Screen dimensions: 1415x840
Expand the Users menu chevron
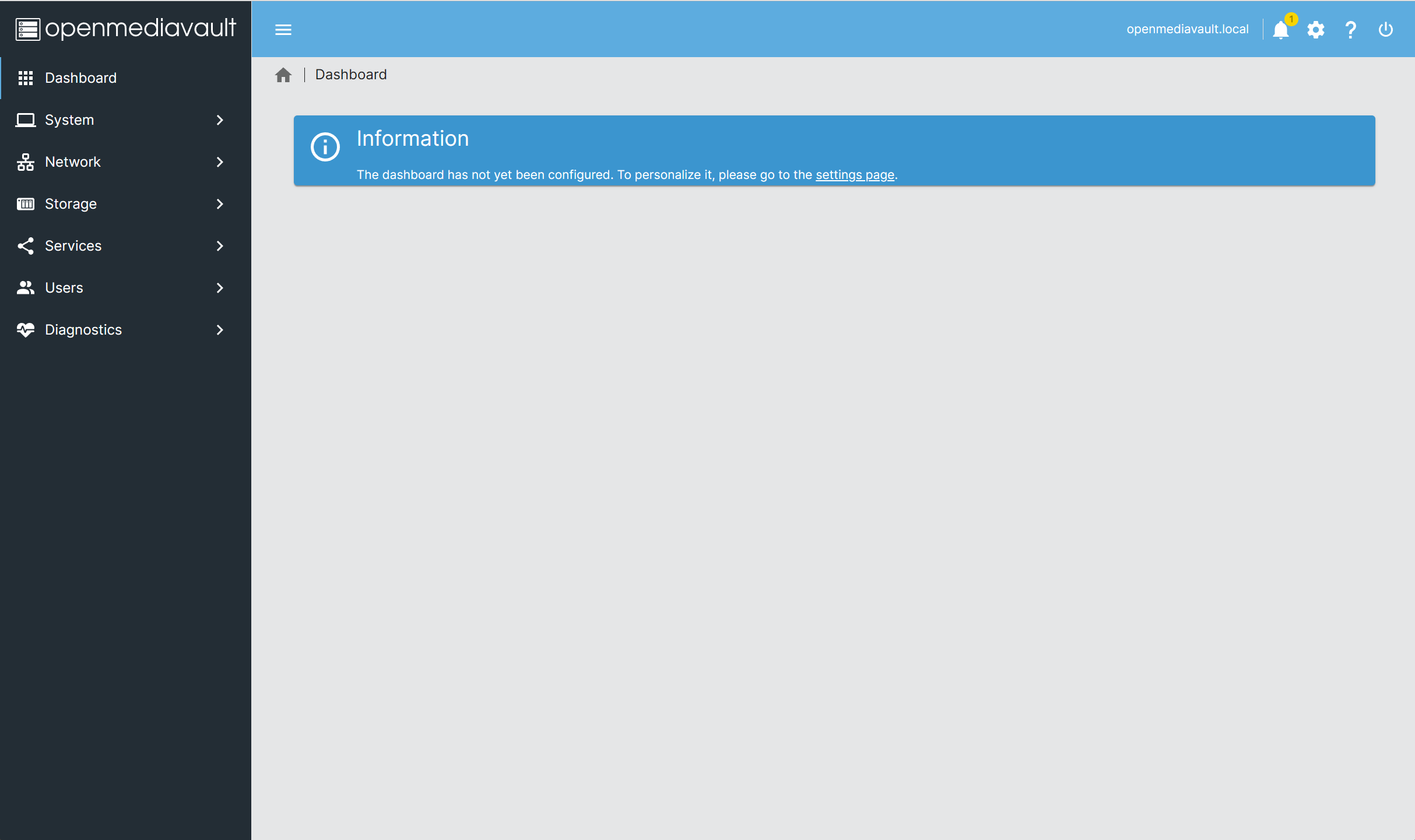pyautogui.click(x=220, y=287)
